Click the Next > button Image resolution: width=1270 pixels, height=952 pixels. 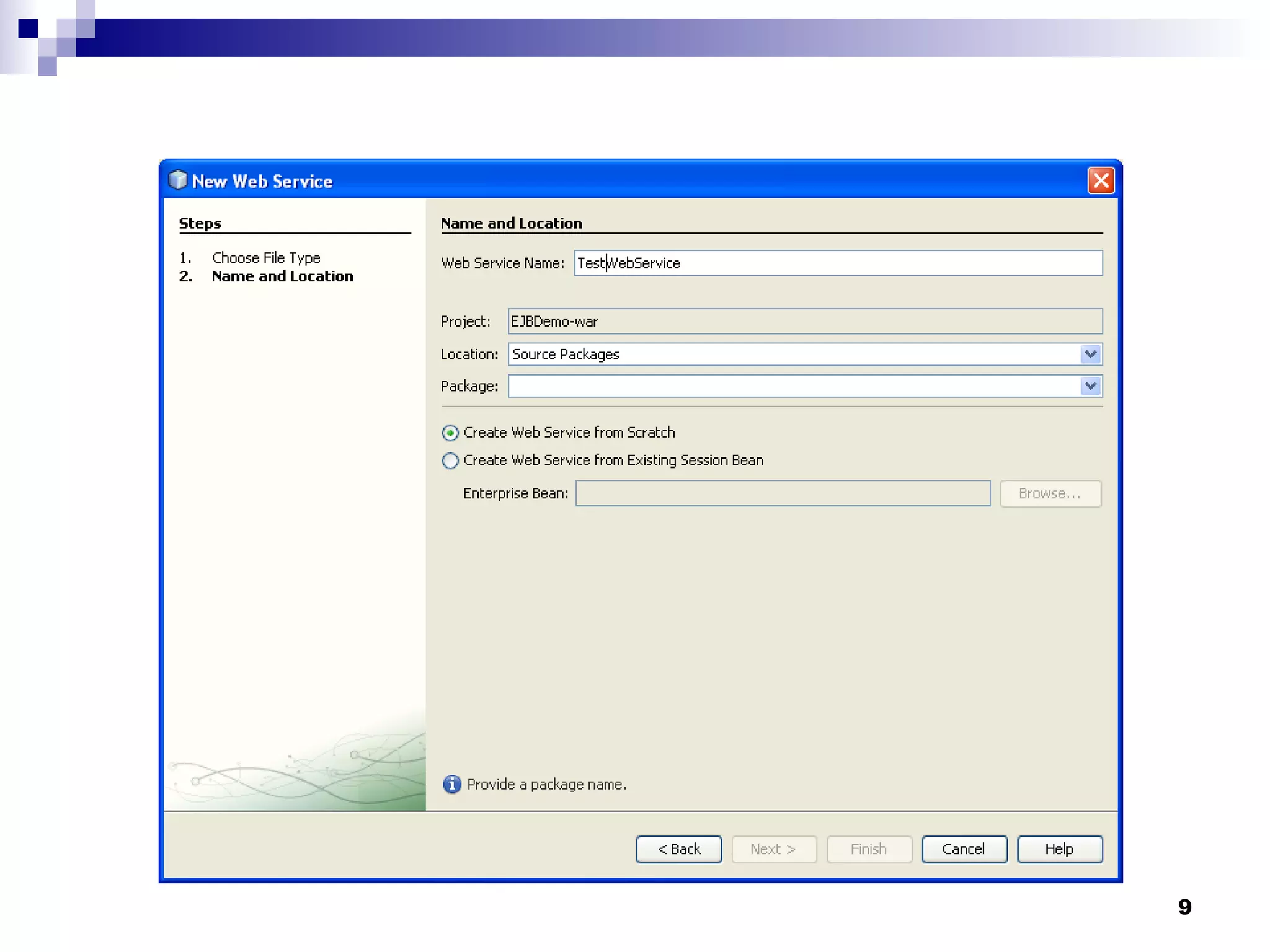(x=773, y=849)
